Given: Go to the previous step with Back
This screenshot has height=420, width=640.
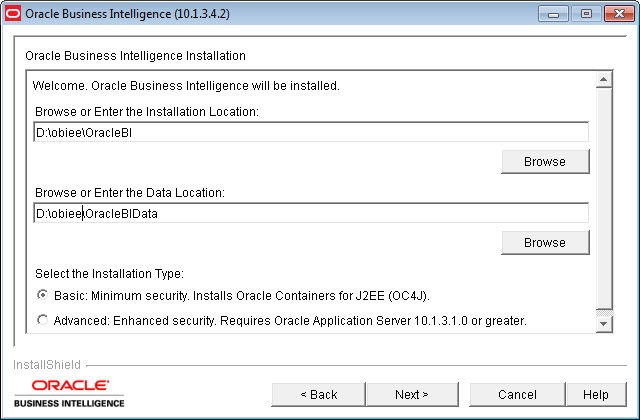Looking at the screenshot, I should click(x=318, y=395).
